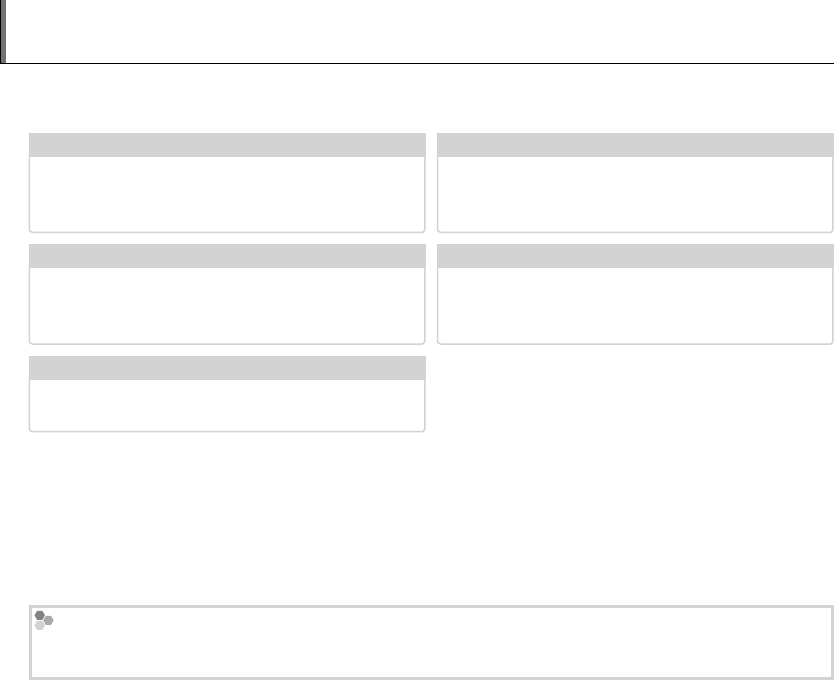Viewport: 834px width, 680px height.
Task: Click the middle-right card's gray header bar
Action: pos(635,255)
